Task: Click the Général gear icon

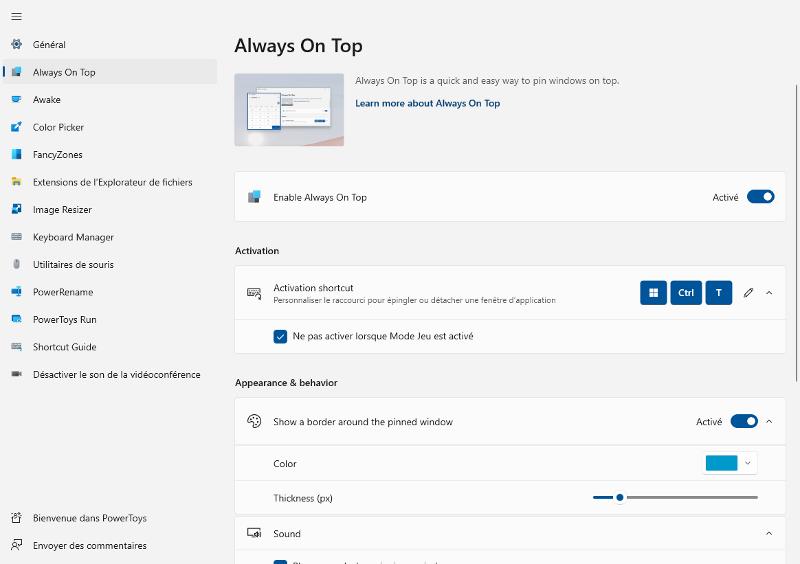Action: click(x=16, y=44)
